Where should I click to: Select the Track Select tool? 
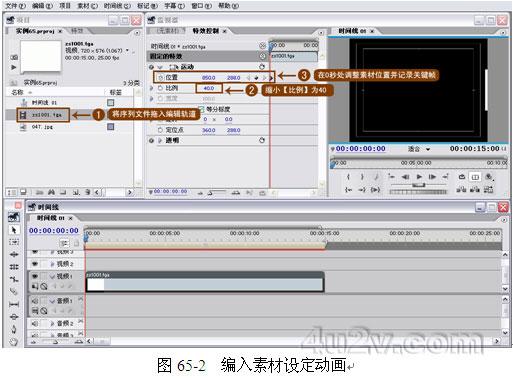14,242
